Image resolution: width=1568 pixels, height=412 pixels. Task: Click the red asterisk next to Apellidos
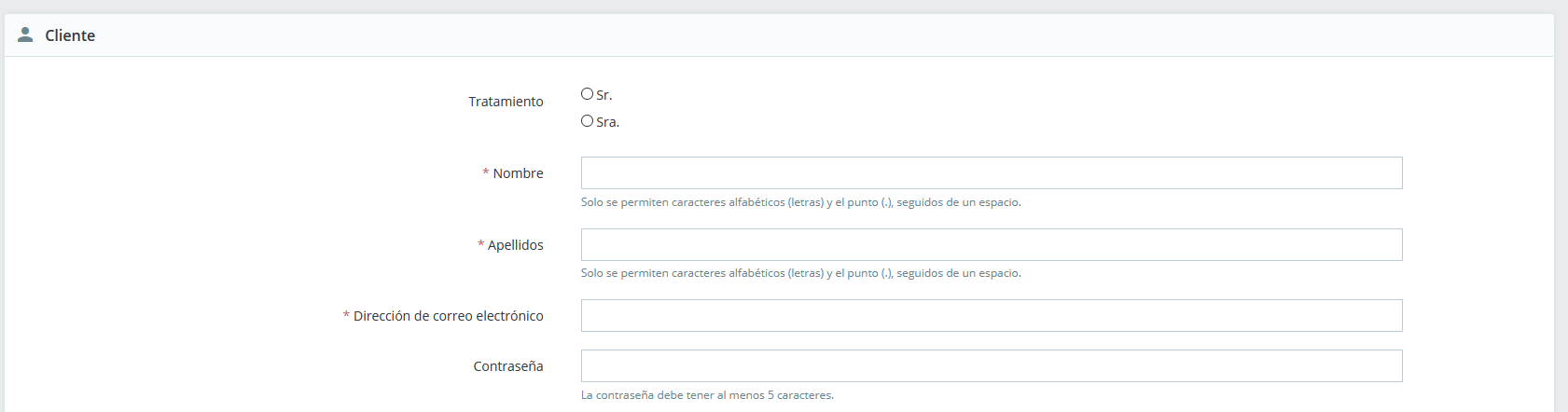pyautogui.click(x=480, y=245)
